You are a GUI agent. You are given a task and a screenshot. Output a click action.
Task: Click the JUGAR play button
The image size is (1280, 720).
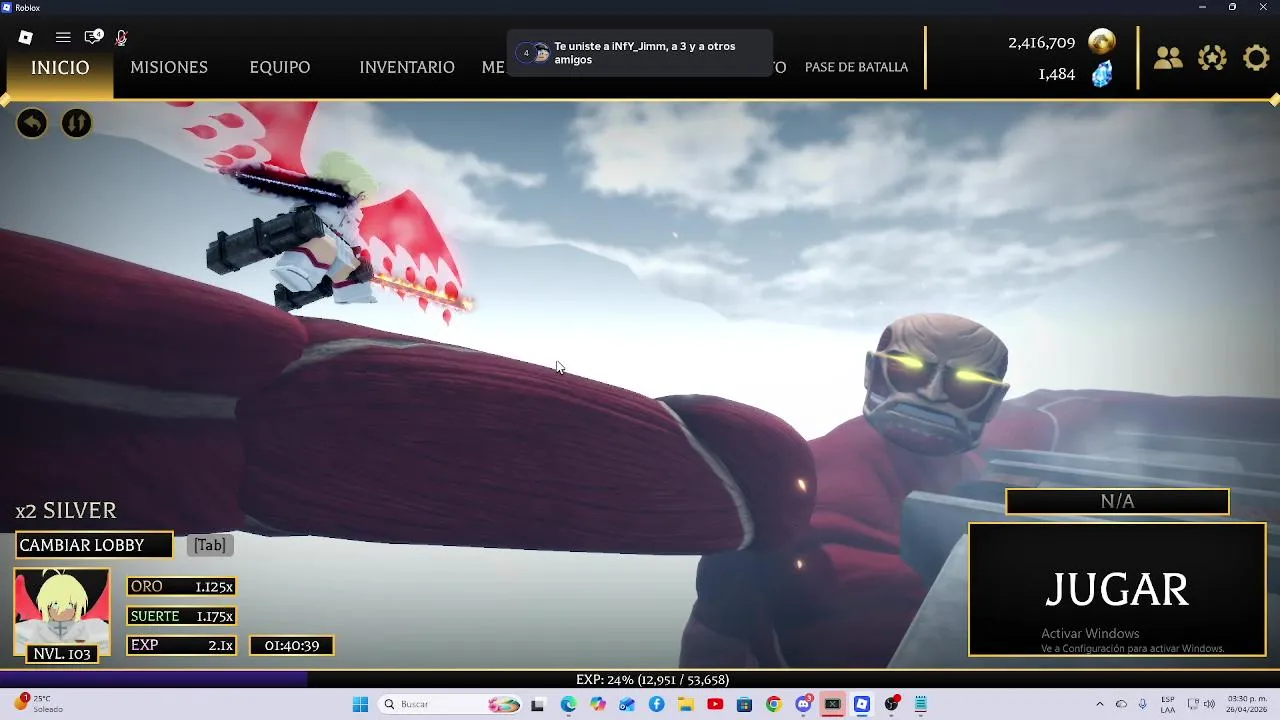pyautogui.click(x=1117, y=590)
